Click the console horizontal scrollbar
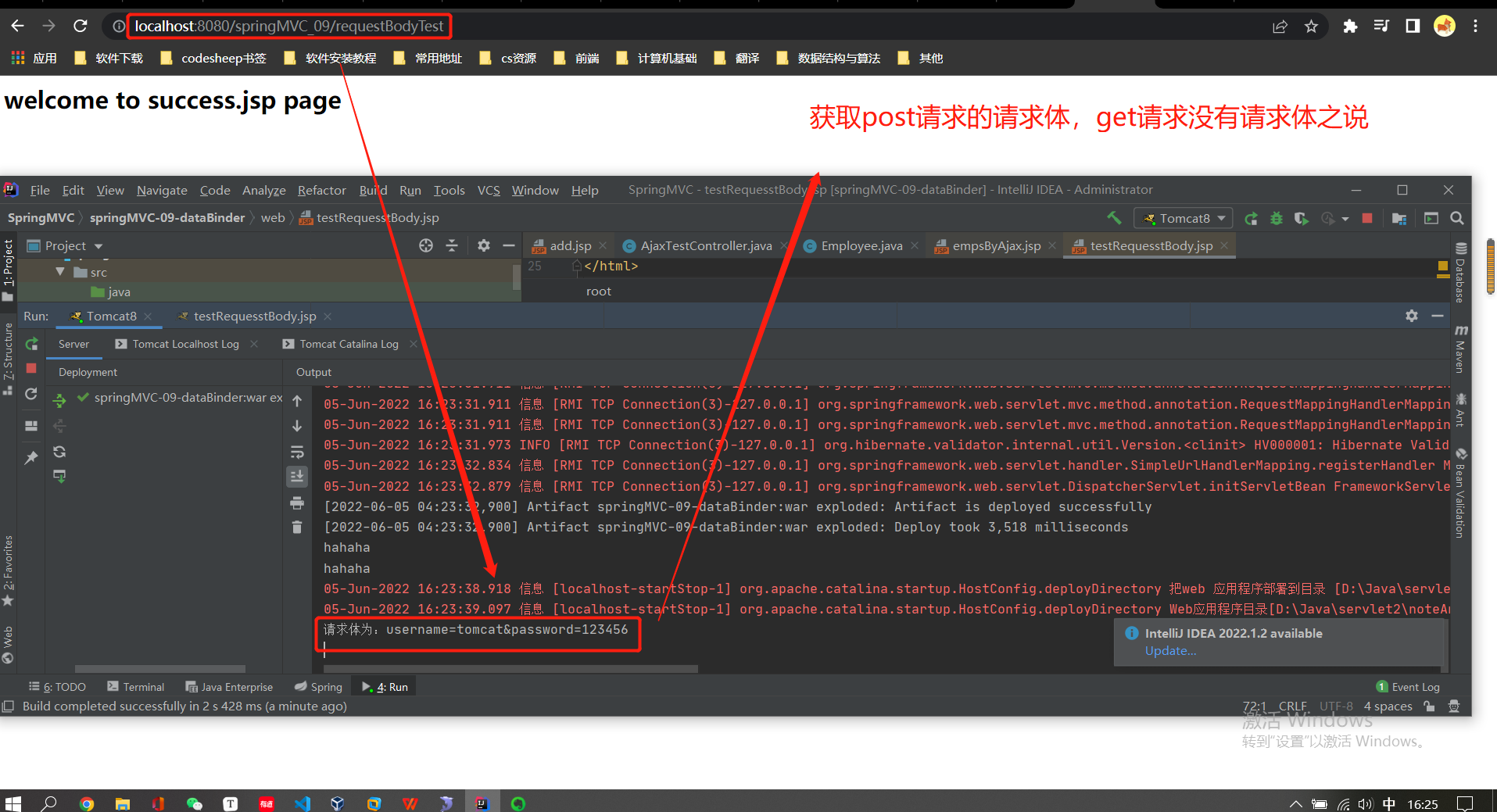This screenshot has width=1497, height=812. tap(510, 669)
